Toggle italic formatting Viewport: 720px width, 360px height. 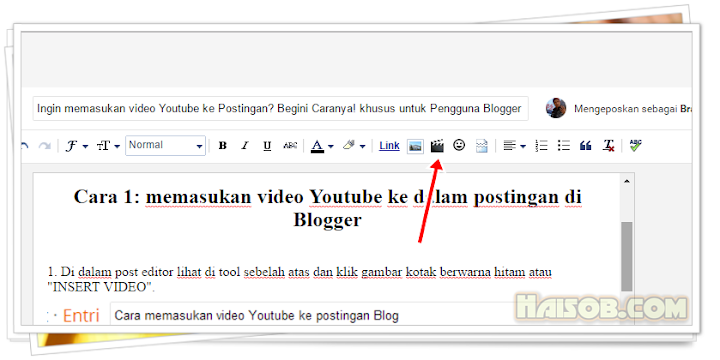[x=245, y=146]
